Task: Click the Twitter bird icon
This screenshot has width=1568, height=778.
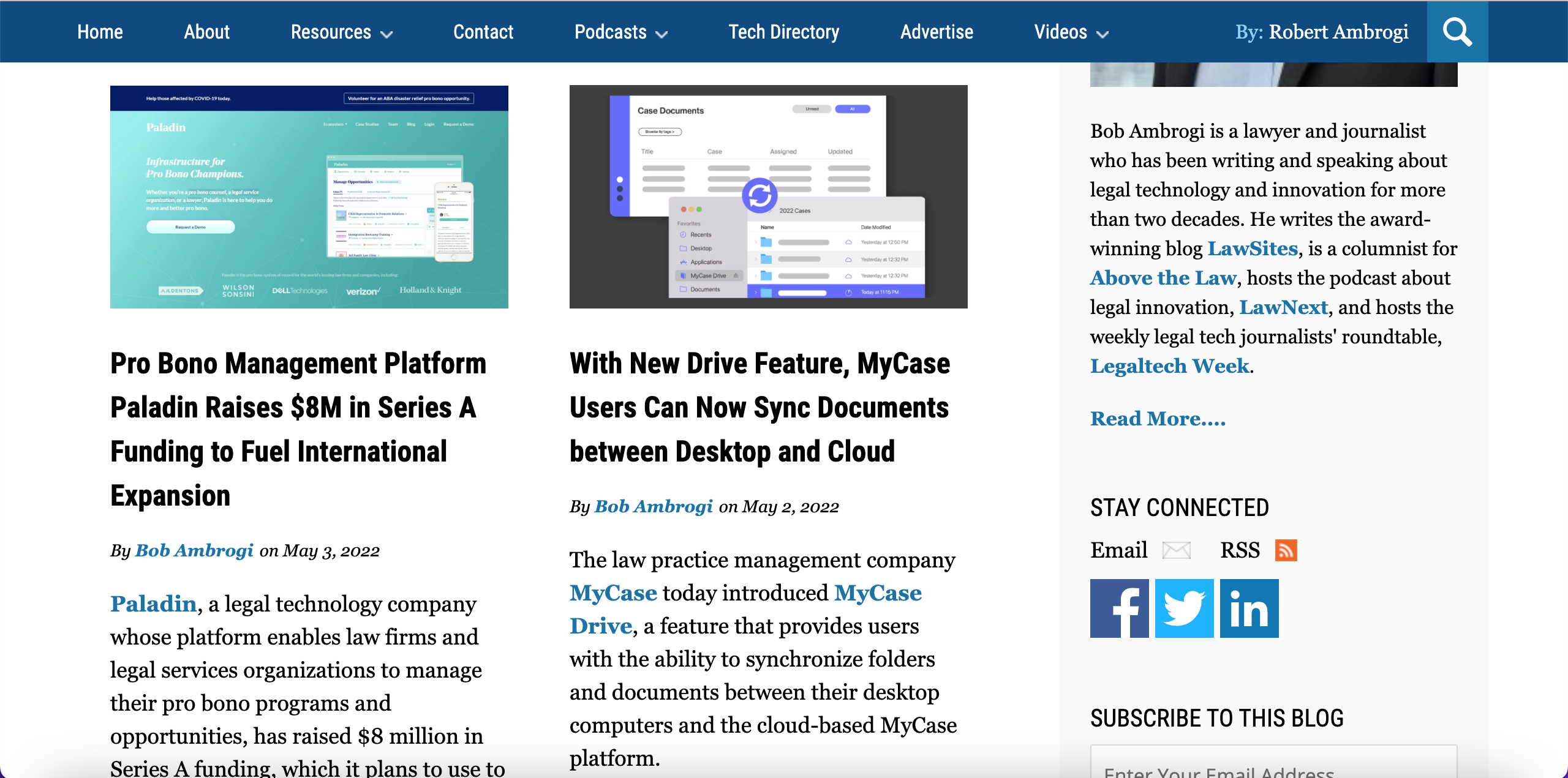Action: point(1184,608)
